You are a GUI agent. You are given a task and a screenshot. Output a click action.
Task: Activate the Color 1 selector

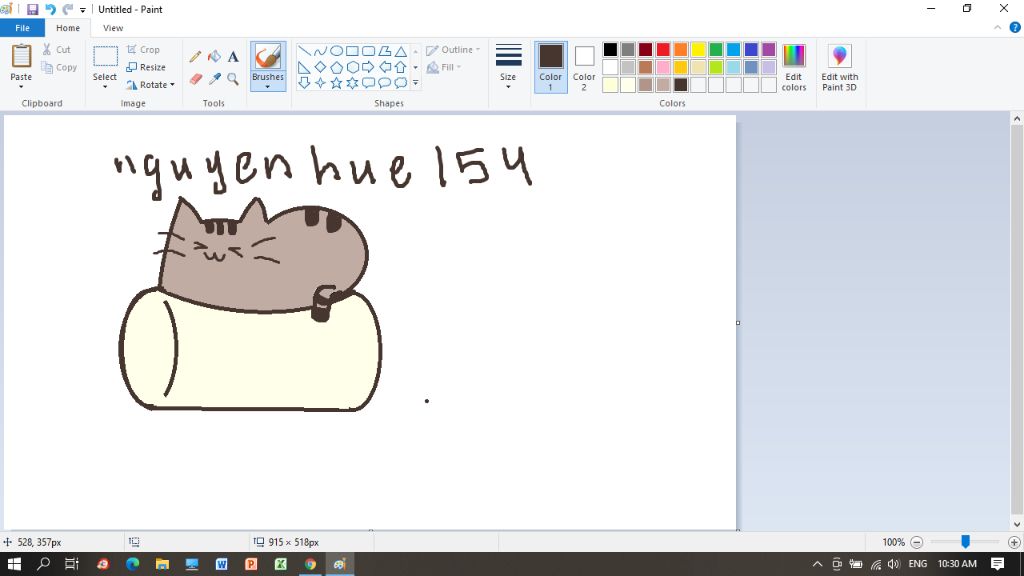click(551, 67)
